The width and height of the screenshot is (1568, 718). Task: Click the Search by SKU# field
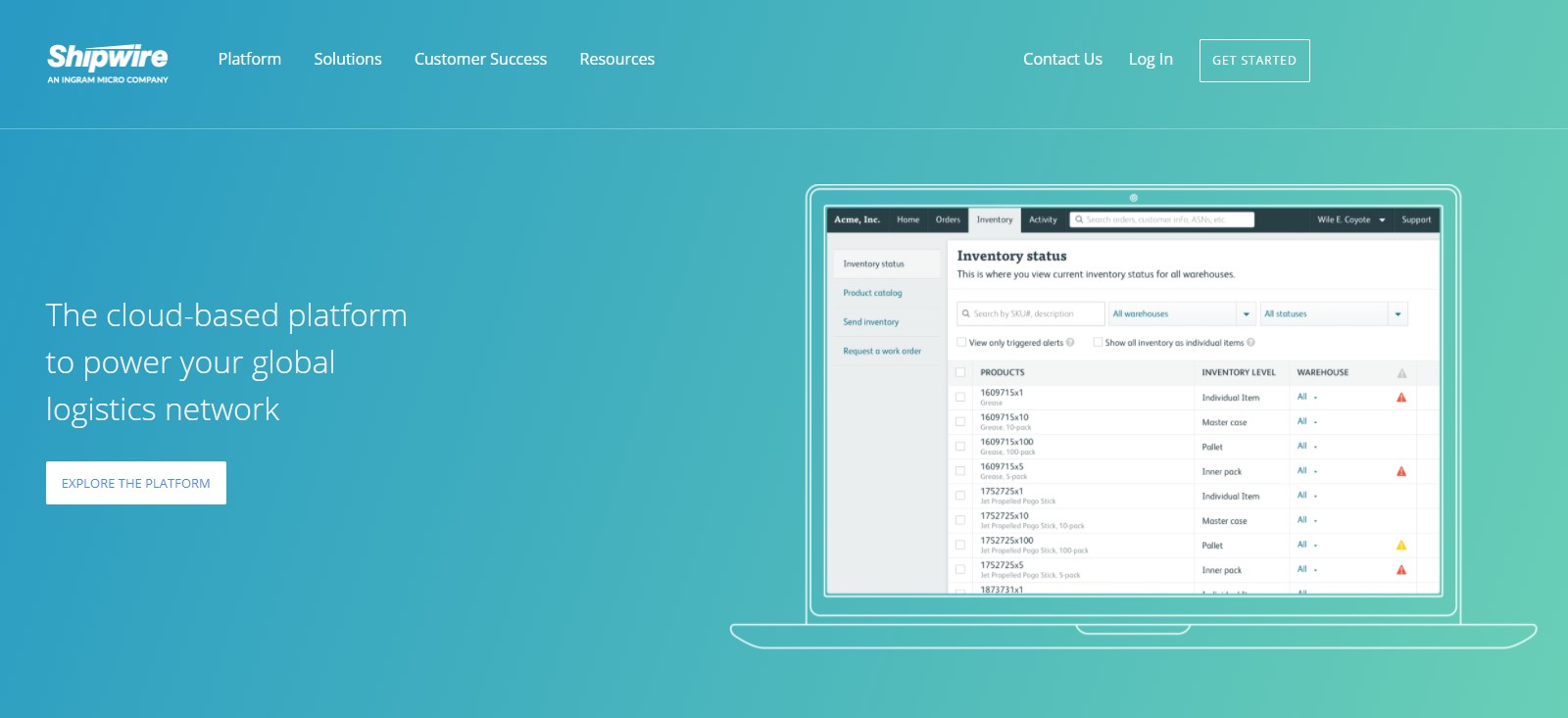coord(1031,313)
